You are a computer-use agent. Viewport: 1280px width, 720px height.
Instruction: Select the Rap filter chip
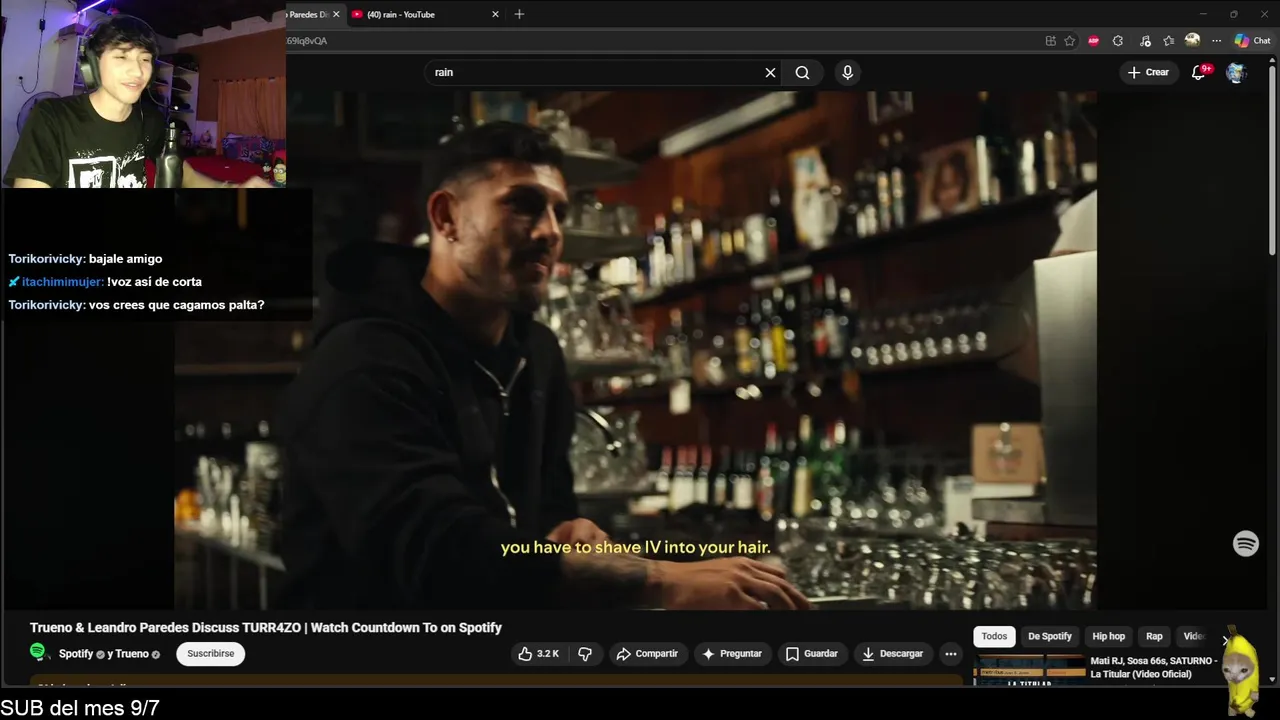1154,636
